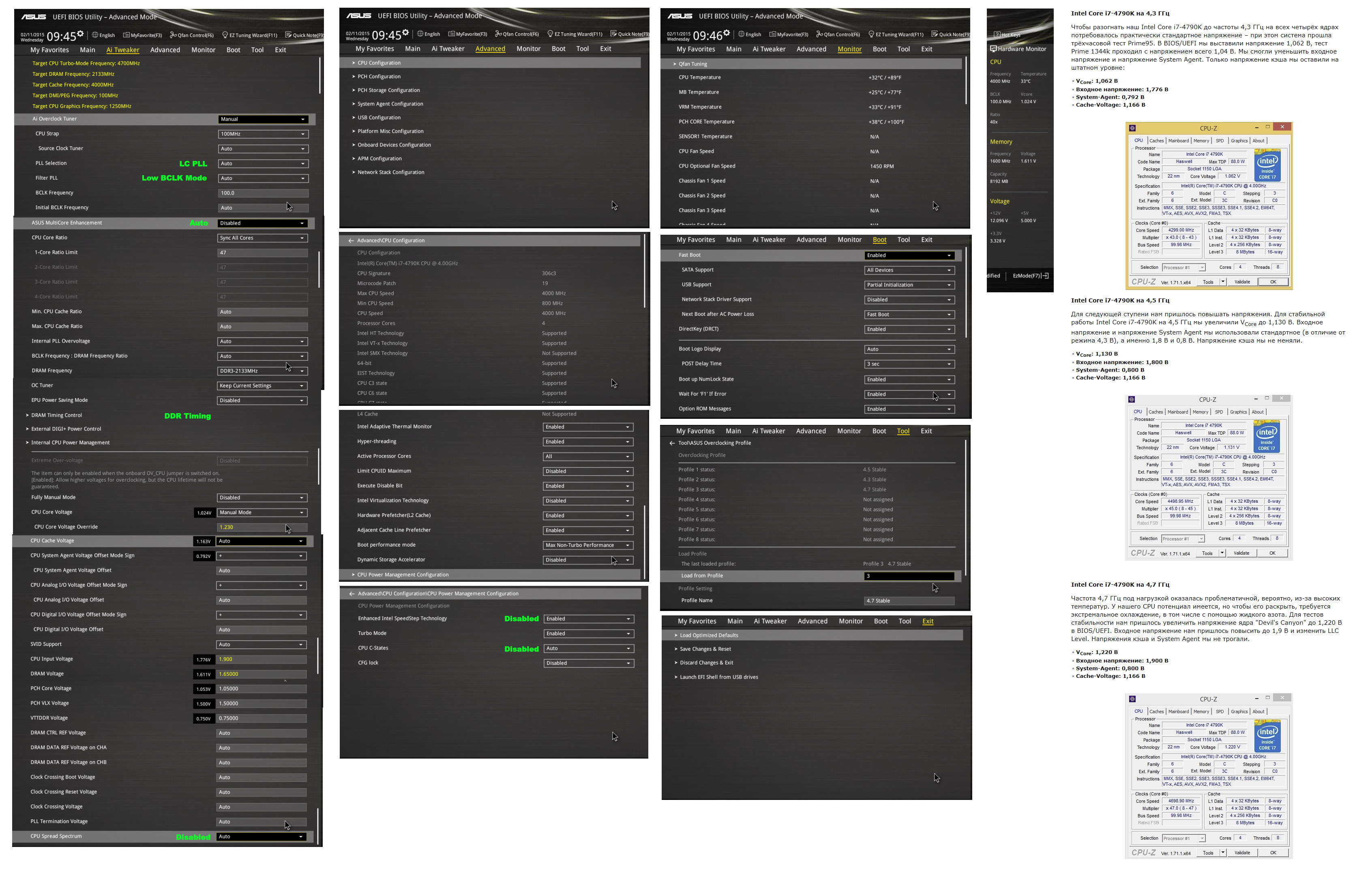The width and height of the screenshot is (1372, 881).
Task: Click Validate in the 1.131 V CPU-Z window
Action: coord(1241,553)
